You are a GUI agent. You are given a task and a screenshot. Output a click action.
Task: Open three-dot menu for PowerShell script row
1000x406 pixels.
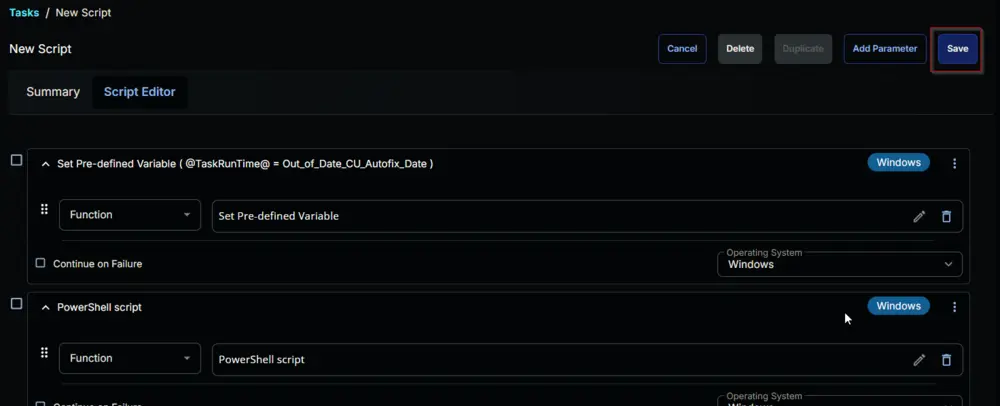(954, 307)
